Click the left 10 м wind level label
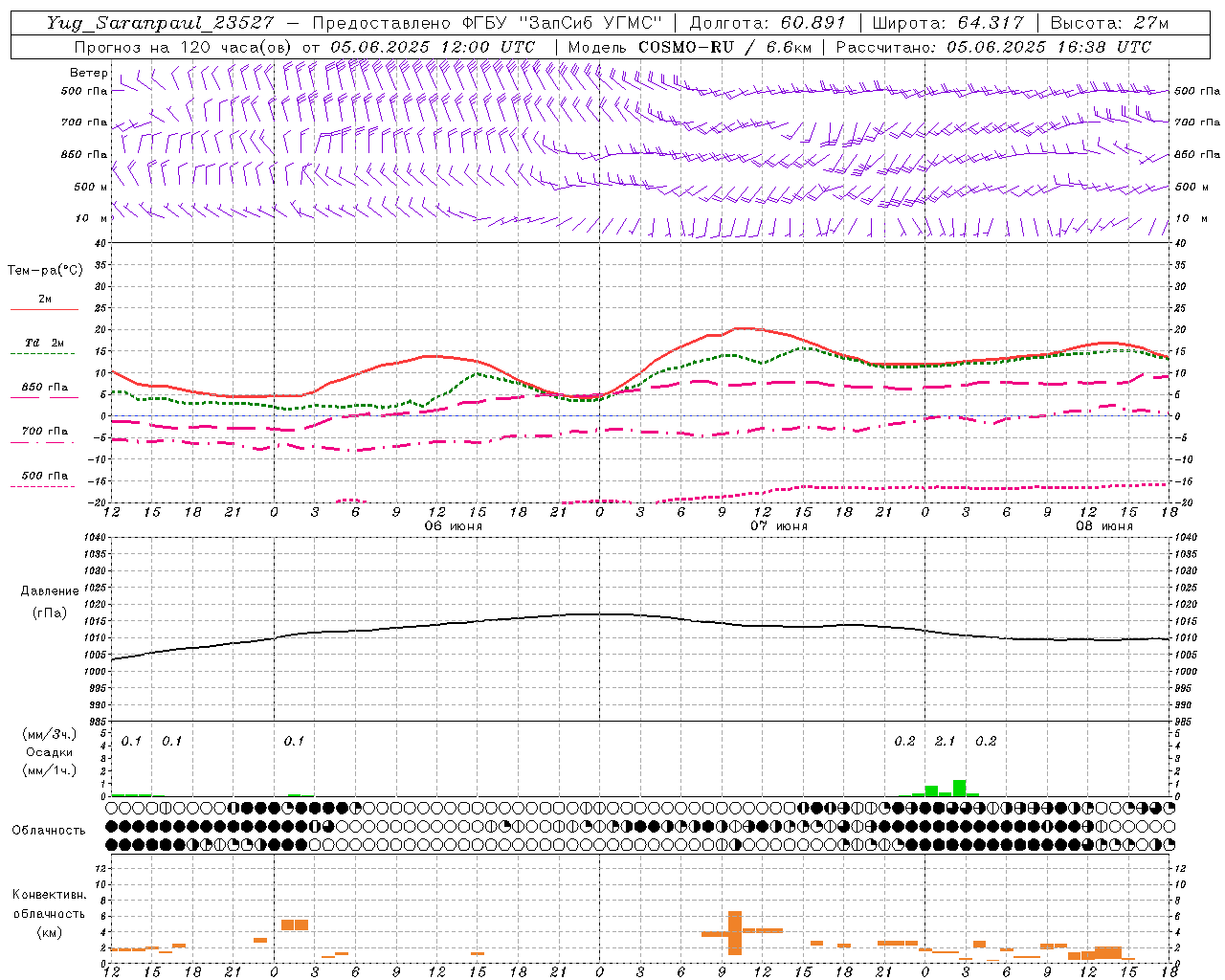 click(91, 218)
